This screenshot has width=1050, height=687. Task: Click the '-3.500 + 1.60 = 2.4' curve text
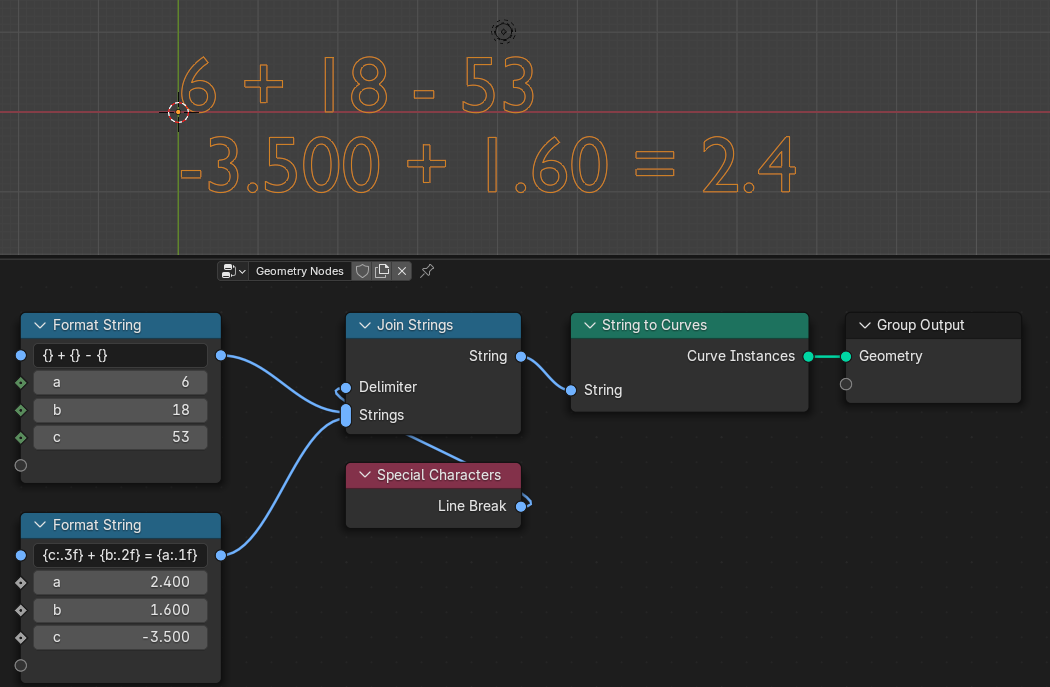coord(488,165)
